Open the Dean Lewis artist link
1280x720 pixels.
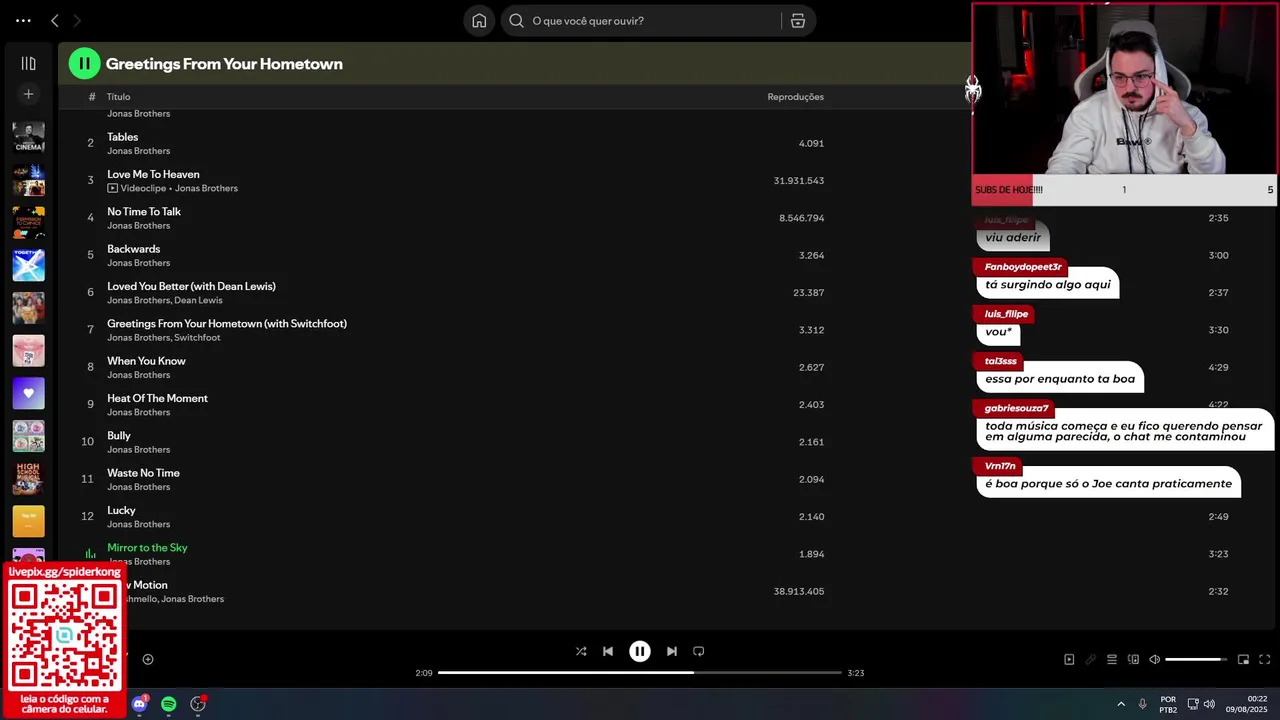point(198,300)
